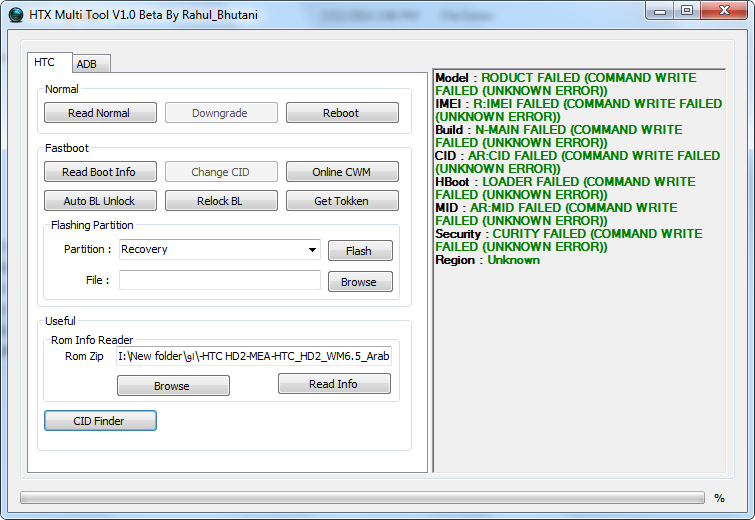Maximize the HTX Multi Tool window
This screenshot has height=520, width=755.
687,11
